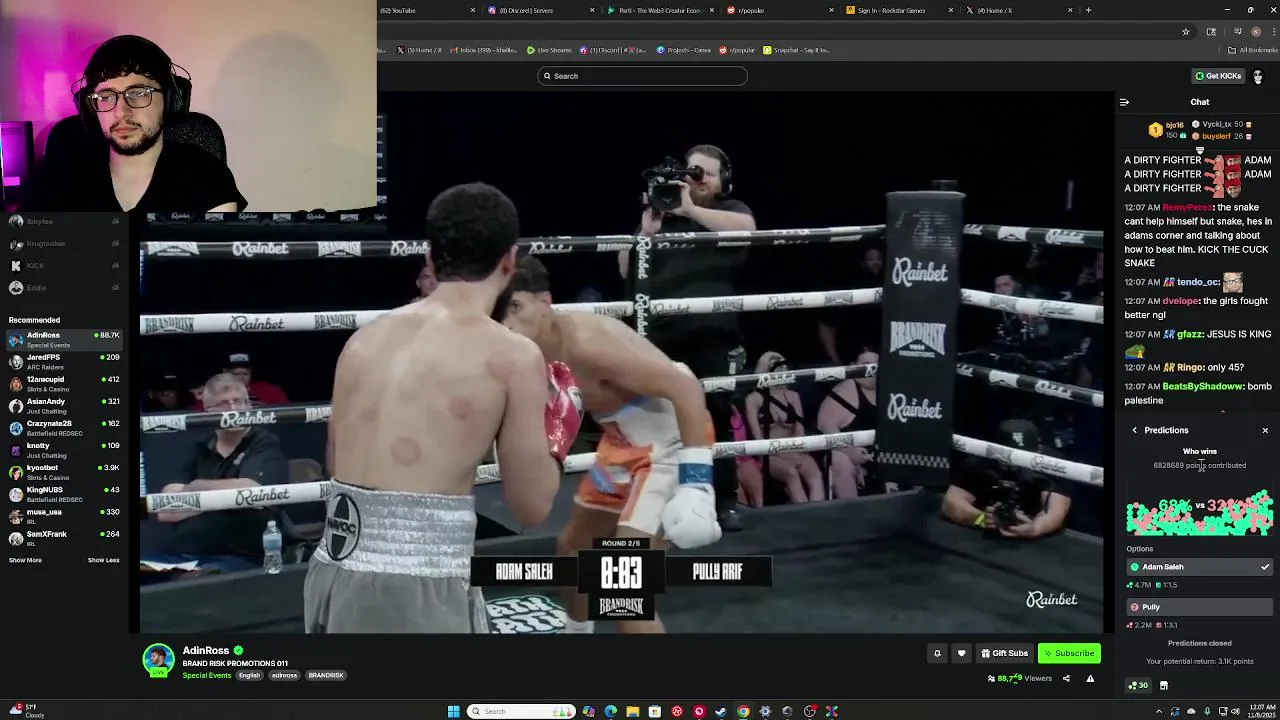This screenshot has height=720, width=1280.
Task: Click AdinRoss channel avatar below video
Action: pyautogui.click(x=158, y=660)
